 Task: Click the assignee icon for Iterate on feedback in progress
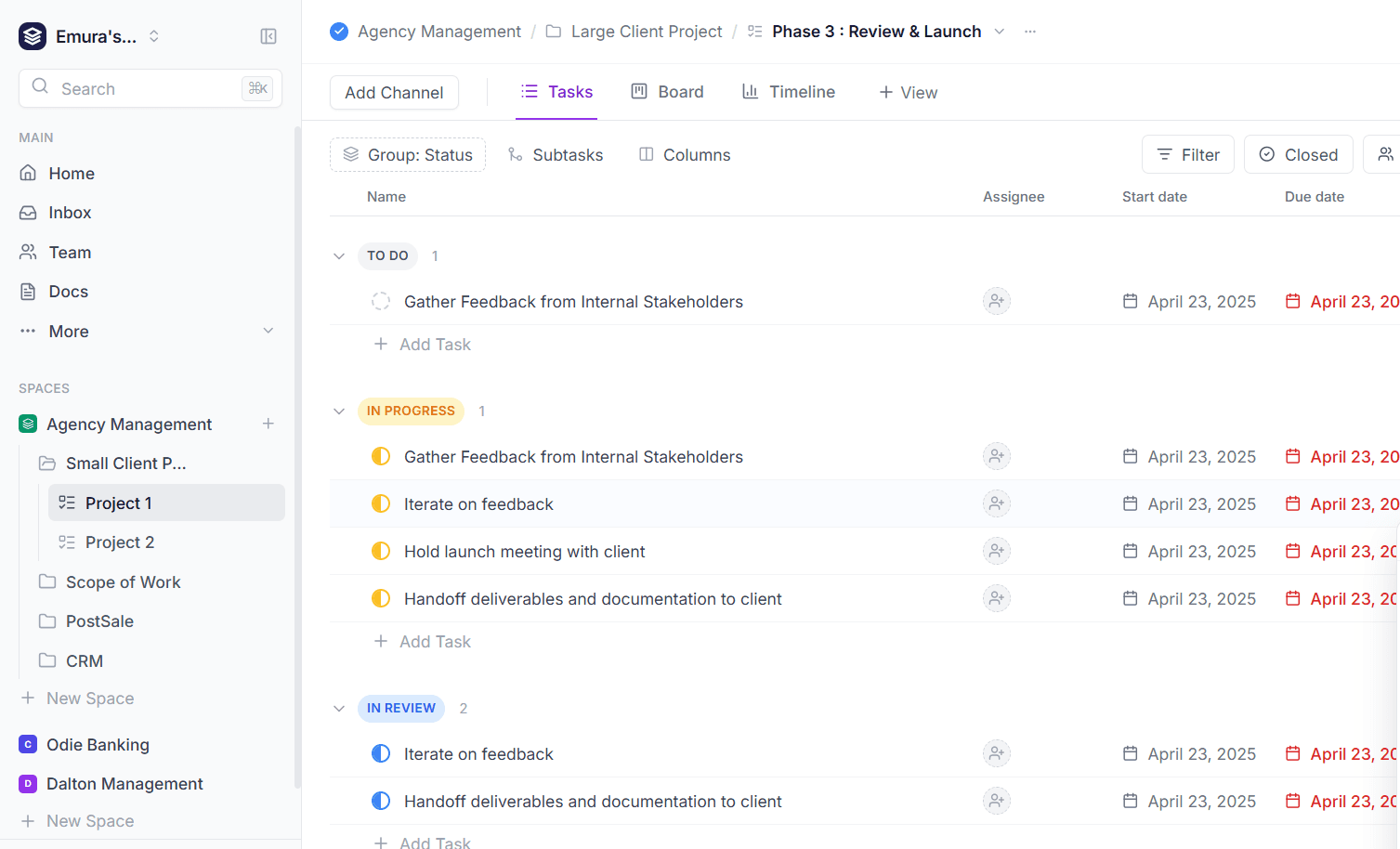click(x=996, y=503)
